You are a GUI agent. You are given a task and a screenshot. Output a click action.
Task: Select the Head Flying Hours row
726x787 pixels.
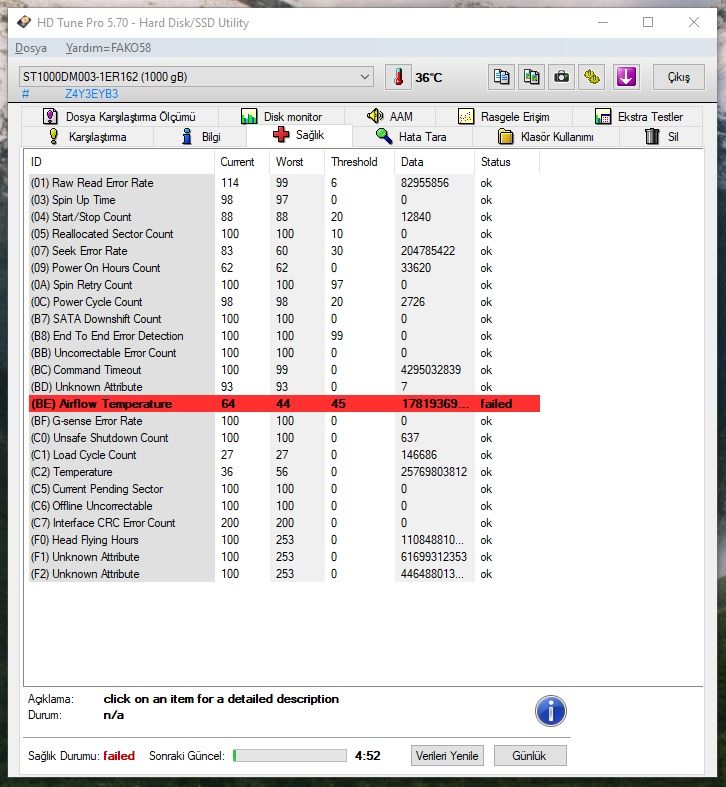click(284, 541)
